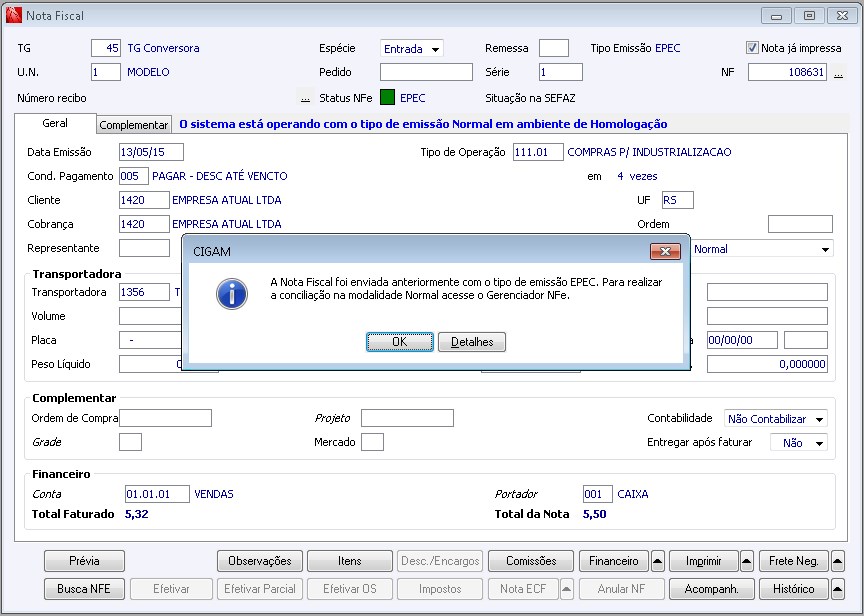Image resolution: width=864 pixels, height=616 pixels.
Task: Click the green Status NFe indicator
Action: 387,98
